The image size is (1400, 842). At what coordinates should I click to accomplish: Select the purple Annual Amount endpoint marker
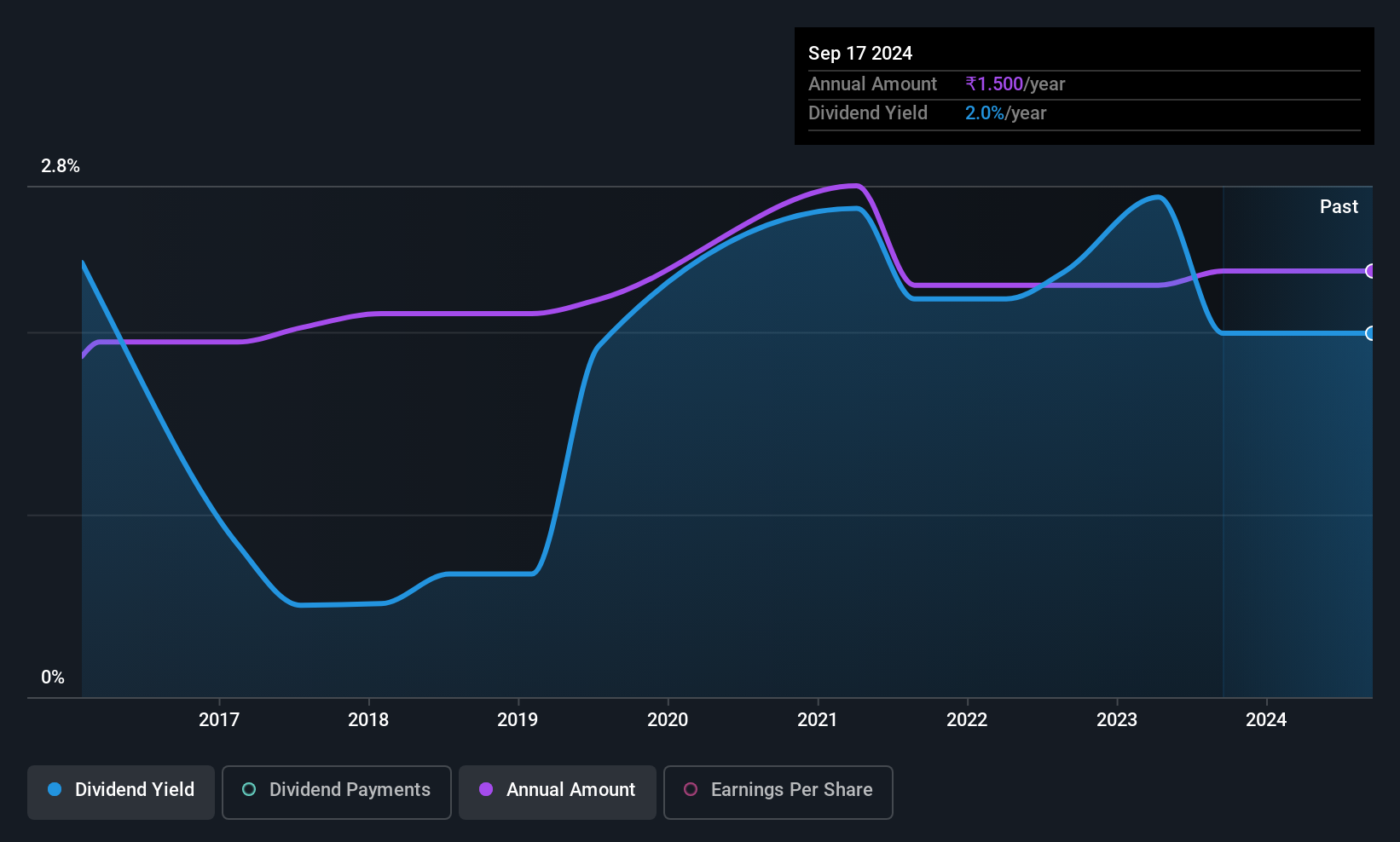pos(1371,271)
